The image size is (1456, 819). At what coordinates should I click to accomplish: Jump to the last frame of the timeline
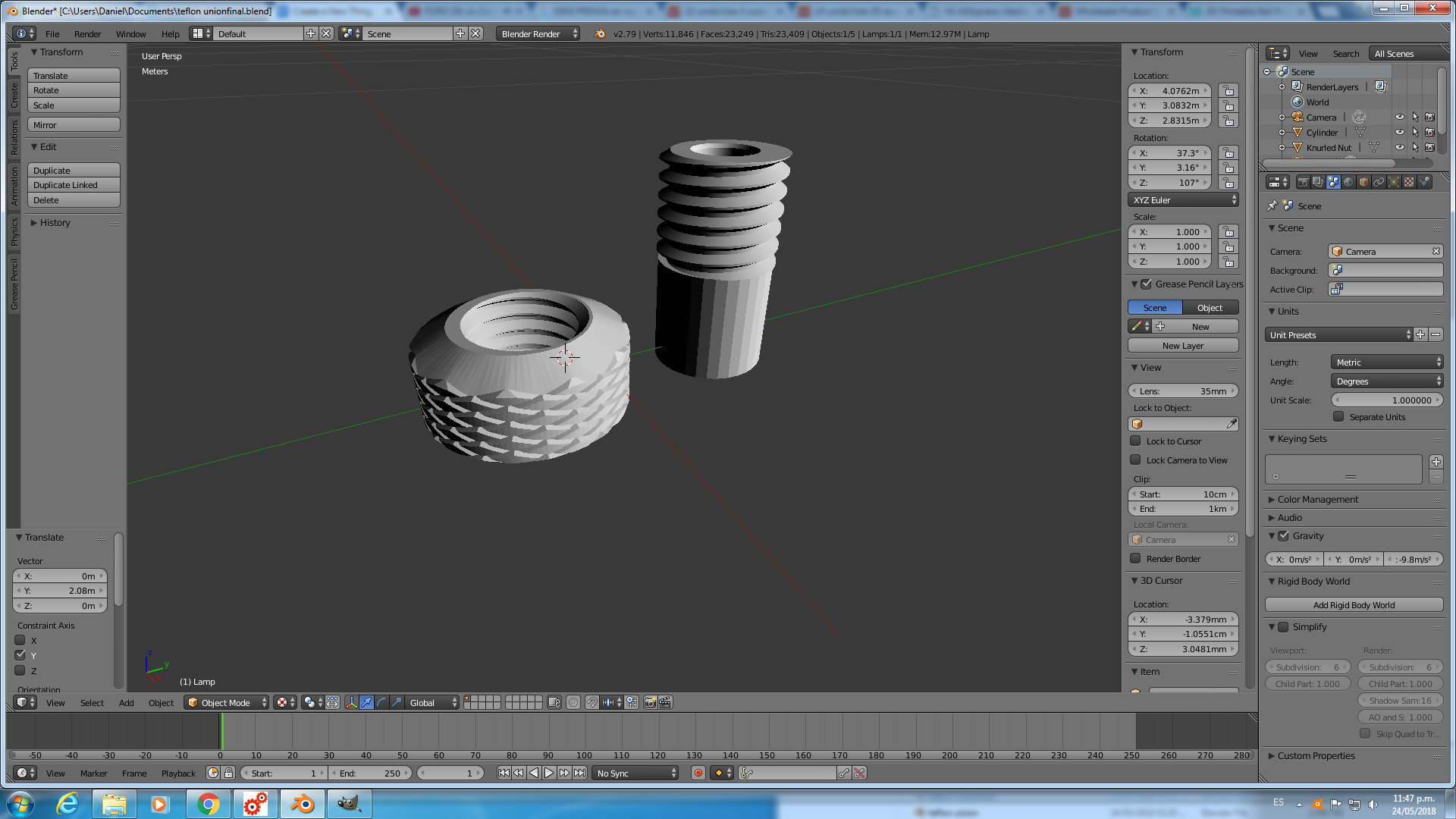click(x=579, y=773)
